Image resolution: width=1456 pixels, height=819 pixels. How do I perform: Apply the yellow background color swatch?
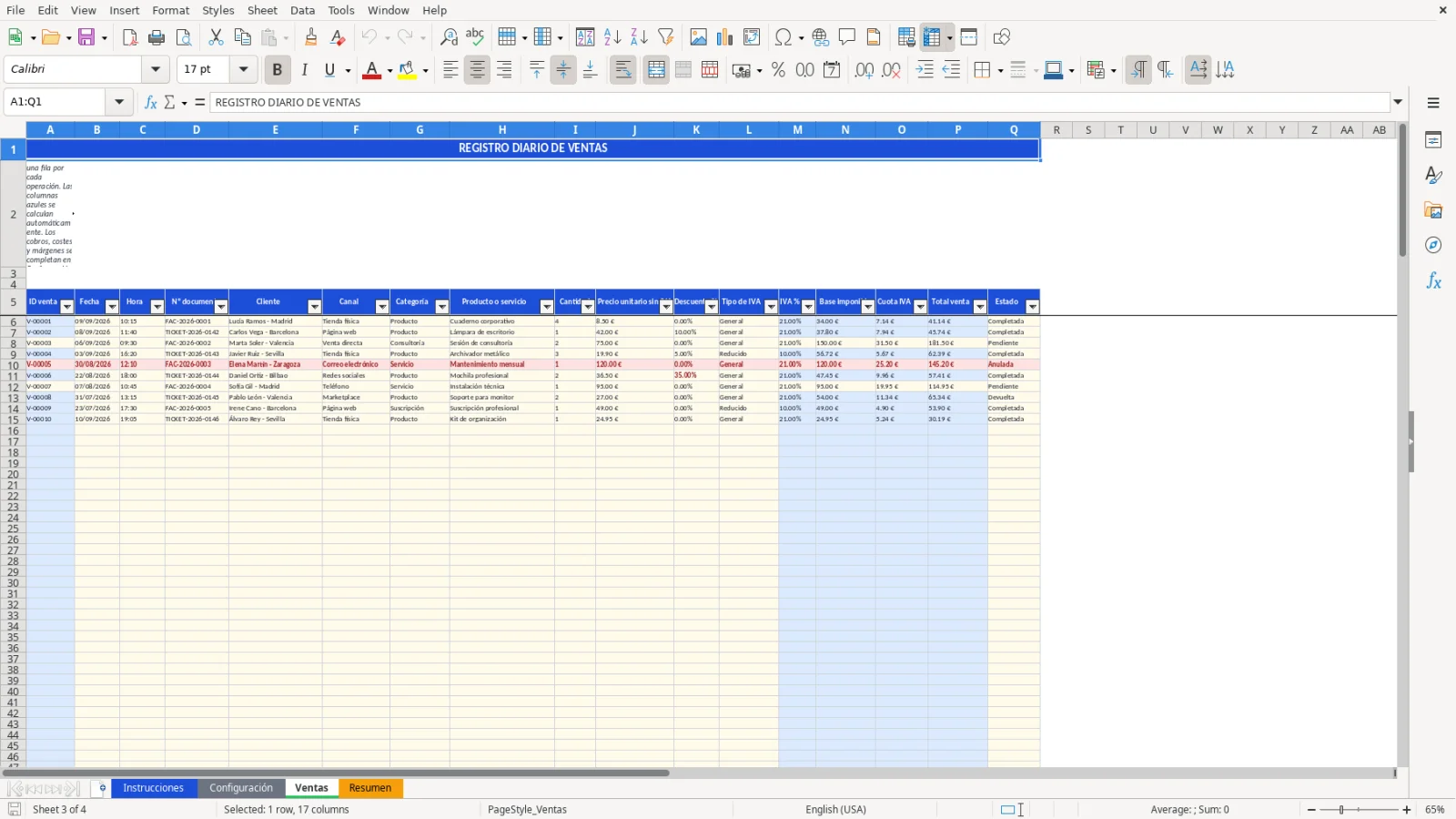pos(407,70)
